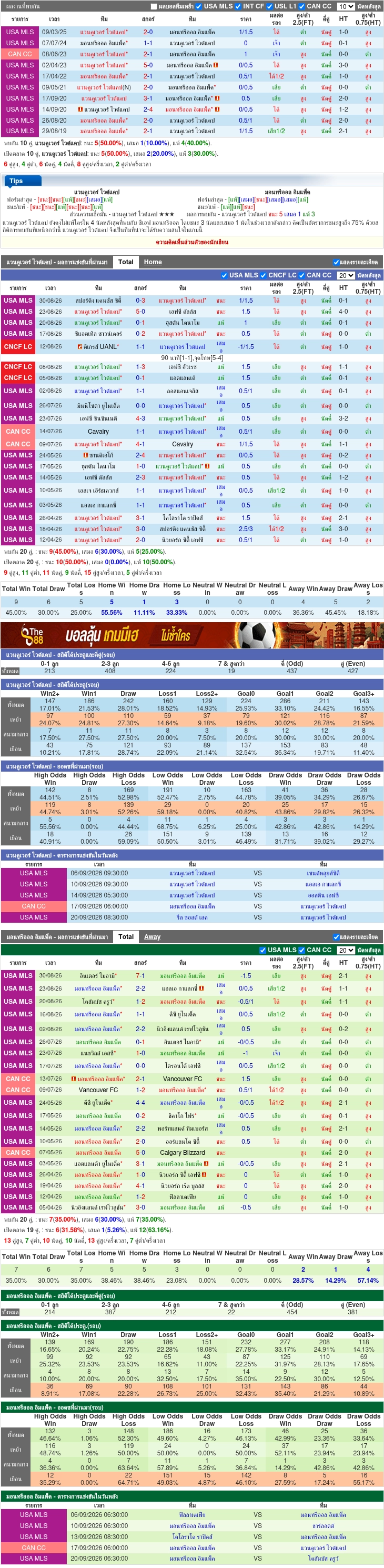Open the 20 matches dropdown beside CNCF LC filters
384x1568 pixels.
(x=346, y=275)
